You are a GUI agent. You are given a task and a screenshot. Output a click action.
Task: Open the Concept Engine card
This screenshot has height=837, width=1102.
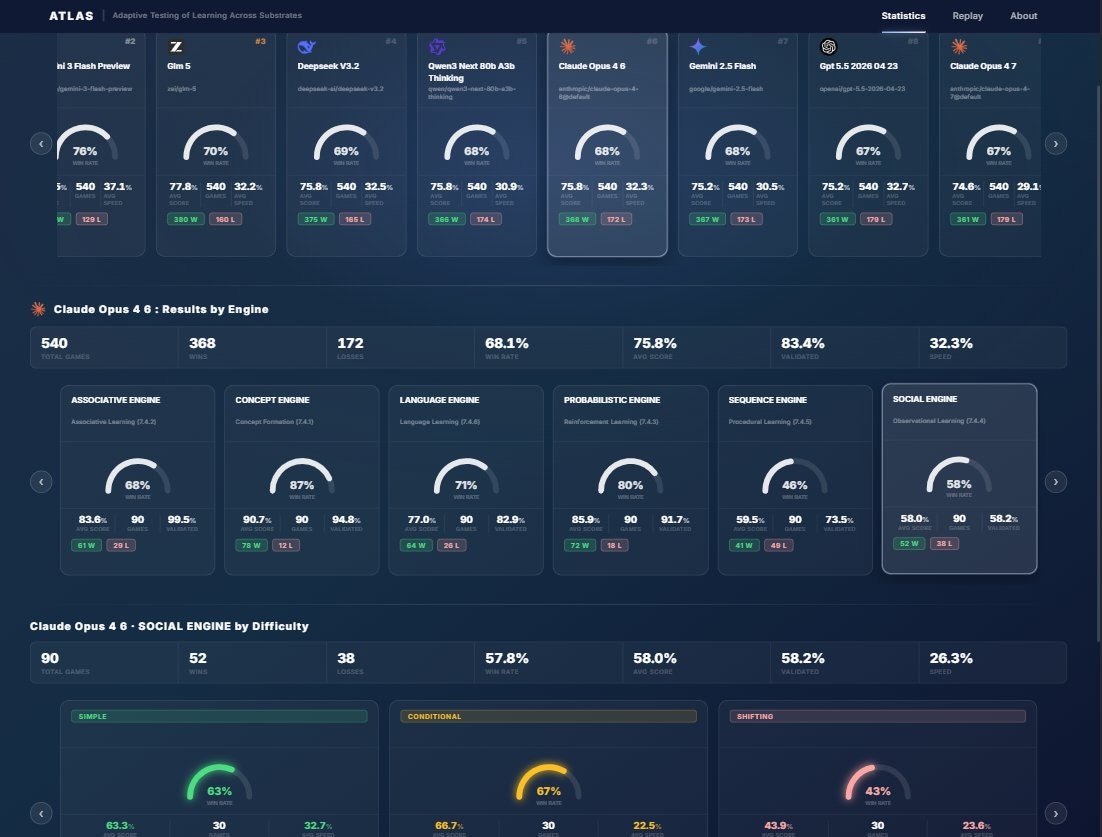point(302,480)
